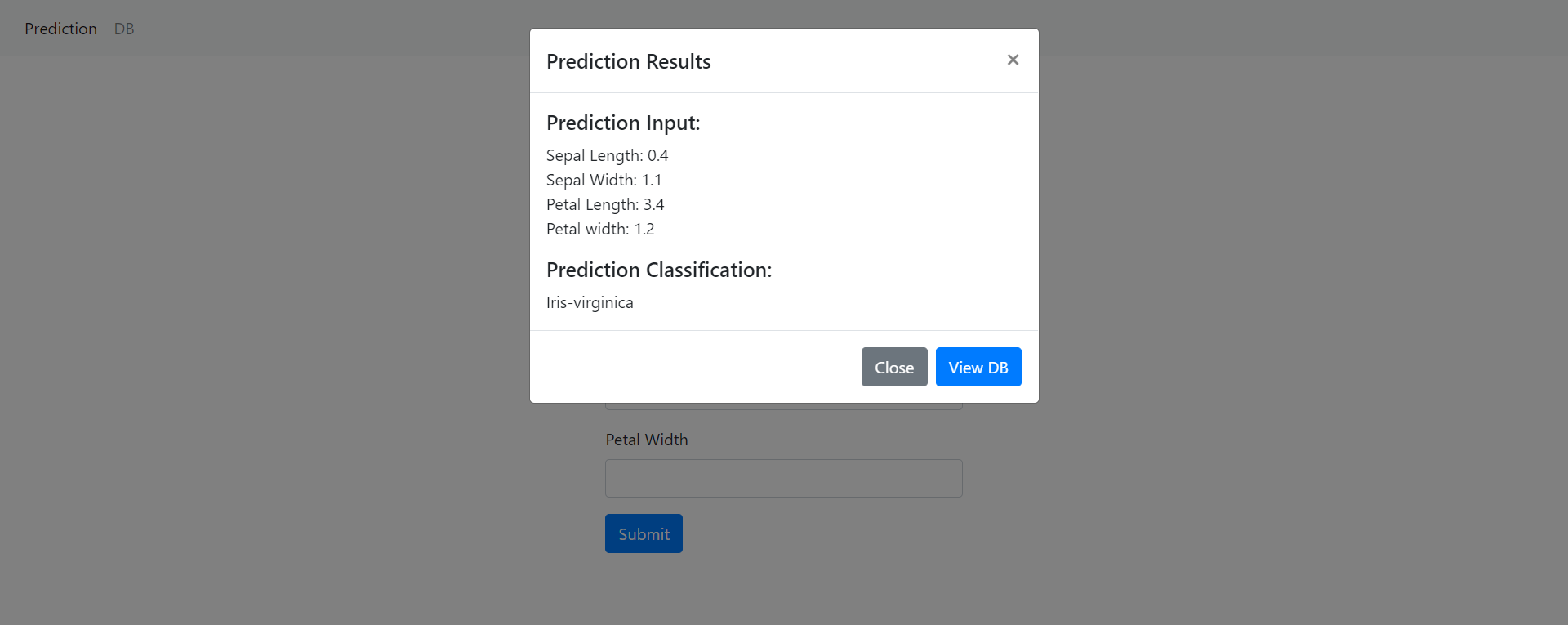
Task: Click the Petal Length: 3.4 text line
Action: tap(604, 204)
